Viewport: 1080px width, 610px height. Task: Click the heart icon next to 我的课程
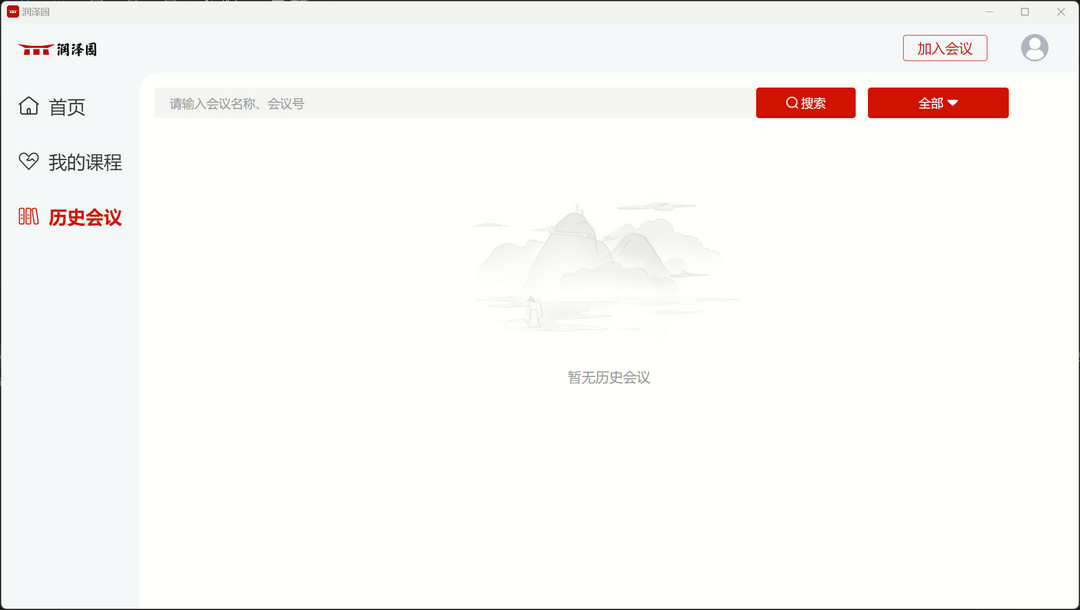pos(29,161)
